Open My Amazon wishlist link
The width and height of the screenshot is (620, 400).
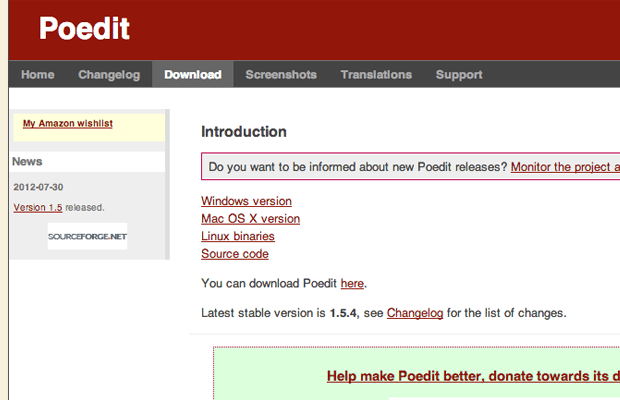coord(68,124)
